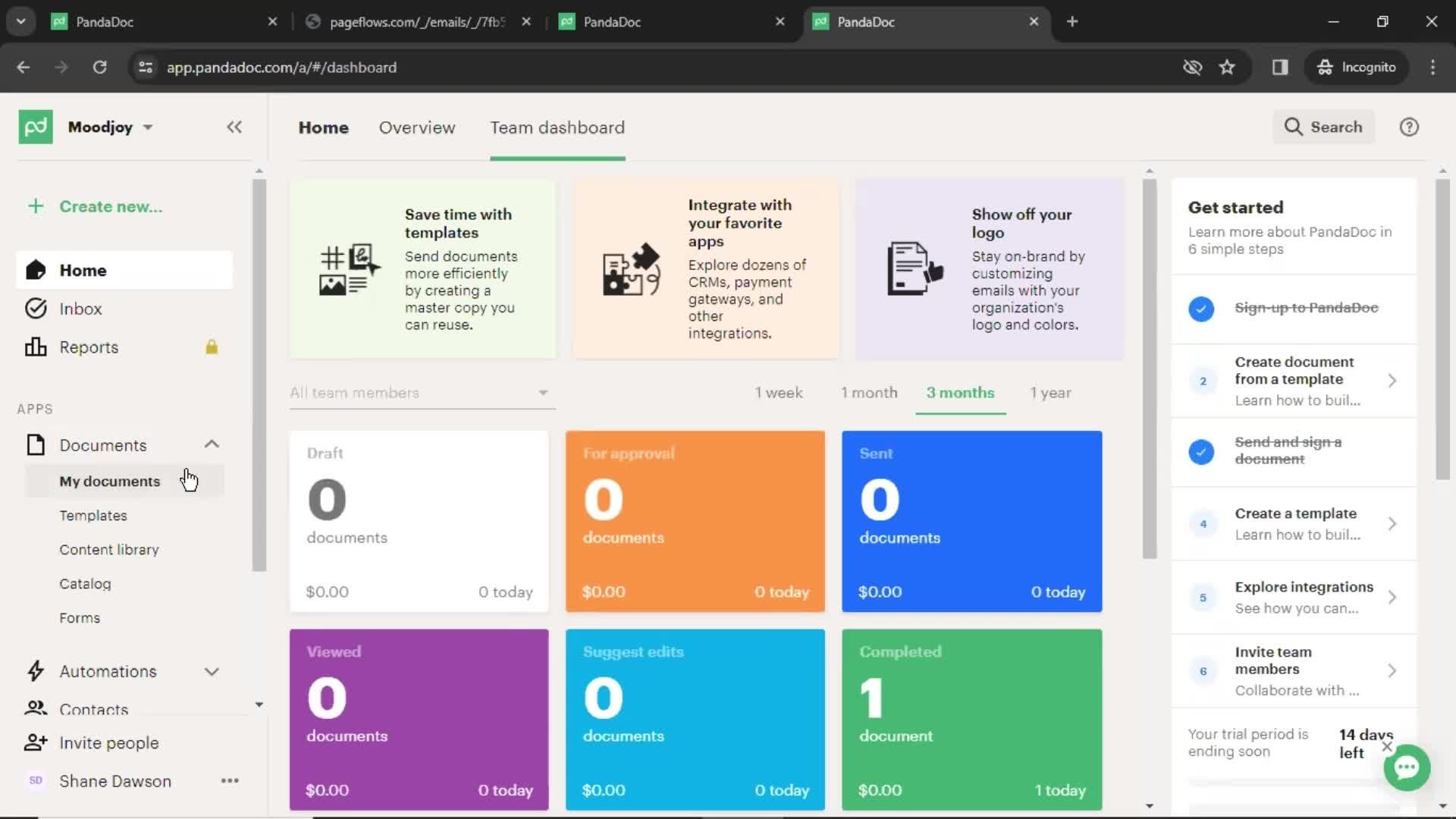The image size is (1456, 819).
Task: Go back with the browser arrow
Action: point(24,67)
